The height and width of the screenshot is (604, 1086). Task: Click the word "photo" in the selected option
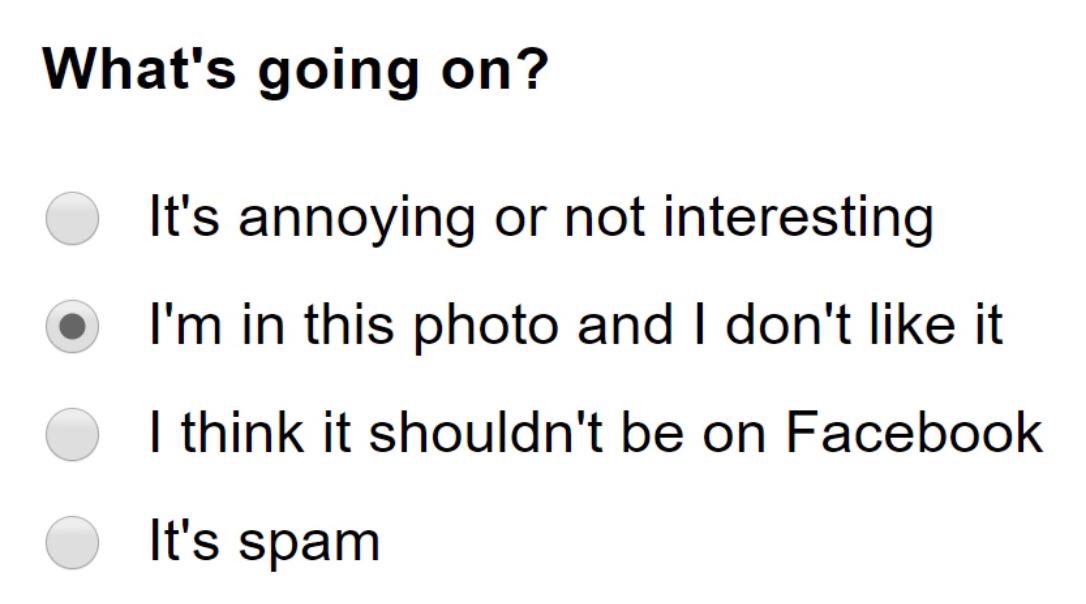tap(486, 328)
